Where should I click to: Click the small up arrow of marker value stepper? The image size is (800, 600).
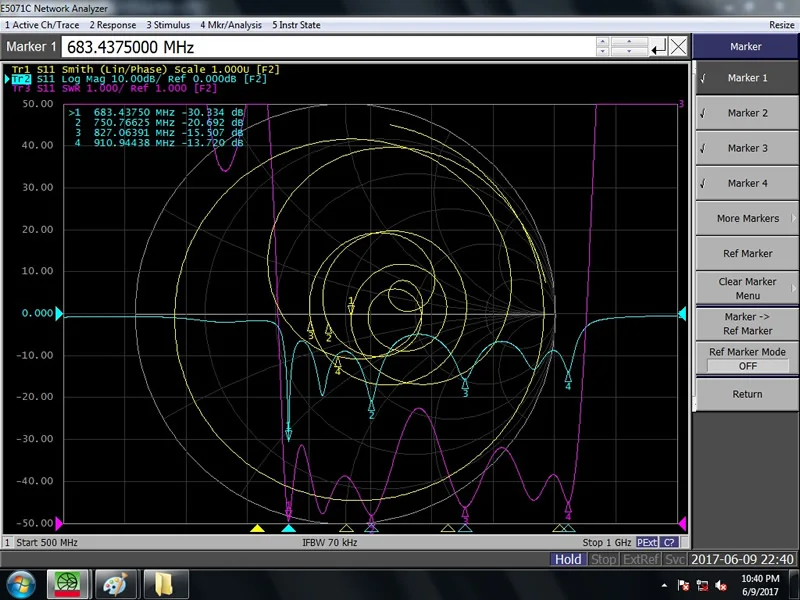(x=602, y=42)
